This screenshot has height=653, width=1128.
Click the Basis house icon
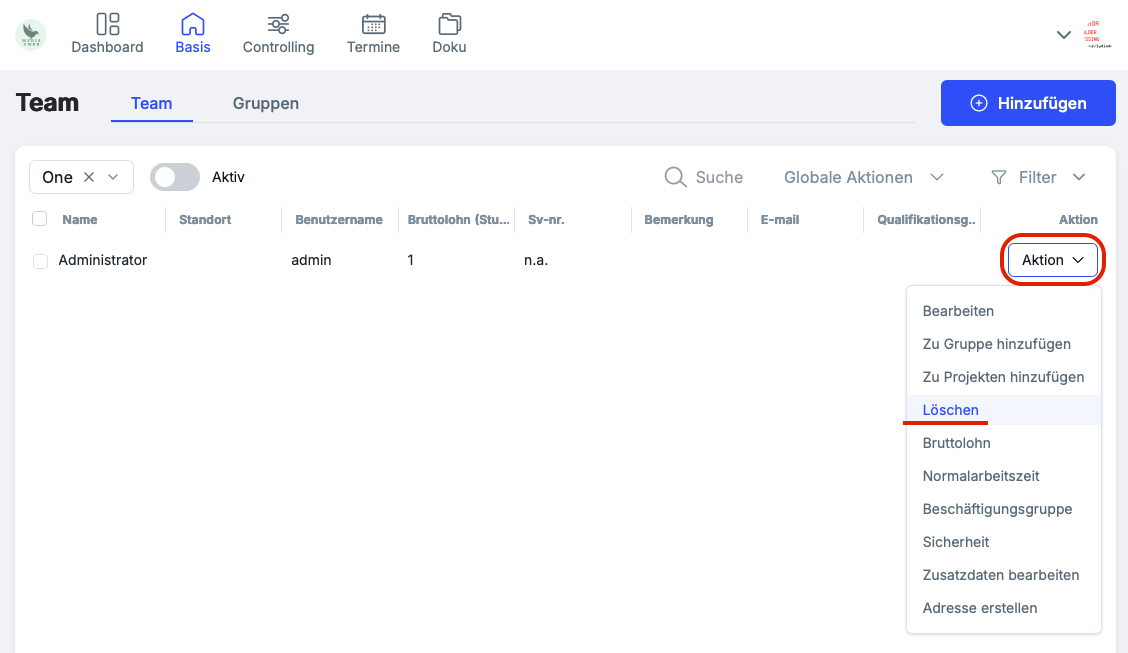[192, 24]
